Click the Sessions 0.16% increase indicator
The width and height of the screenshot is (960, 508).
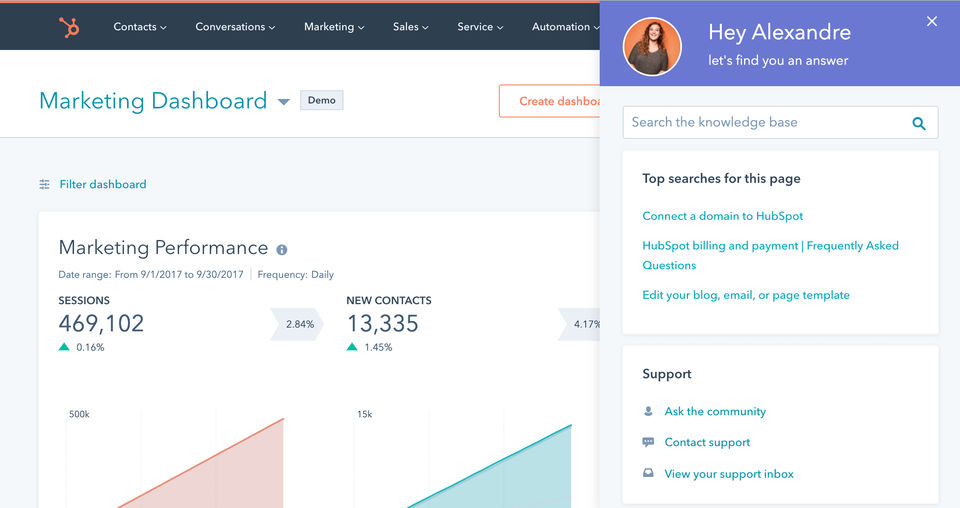[81, 347]
